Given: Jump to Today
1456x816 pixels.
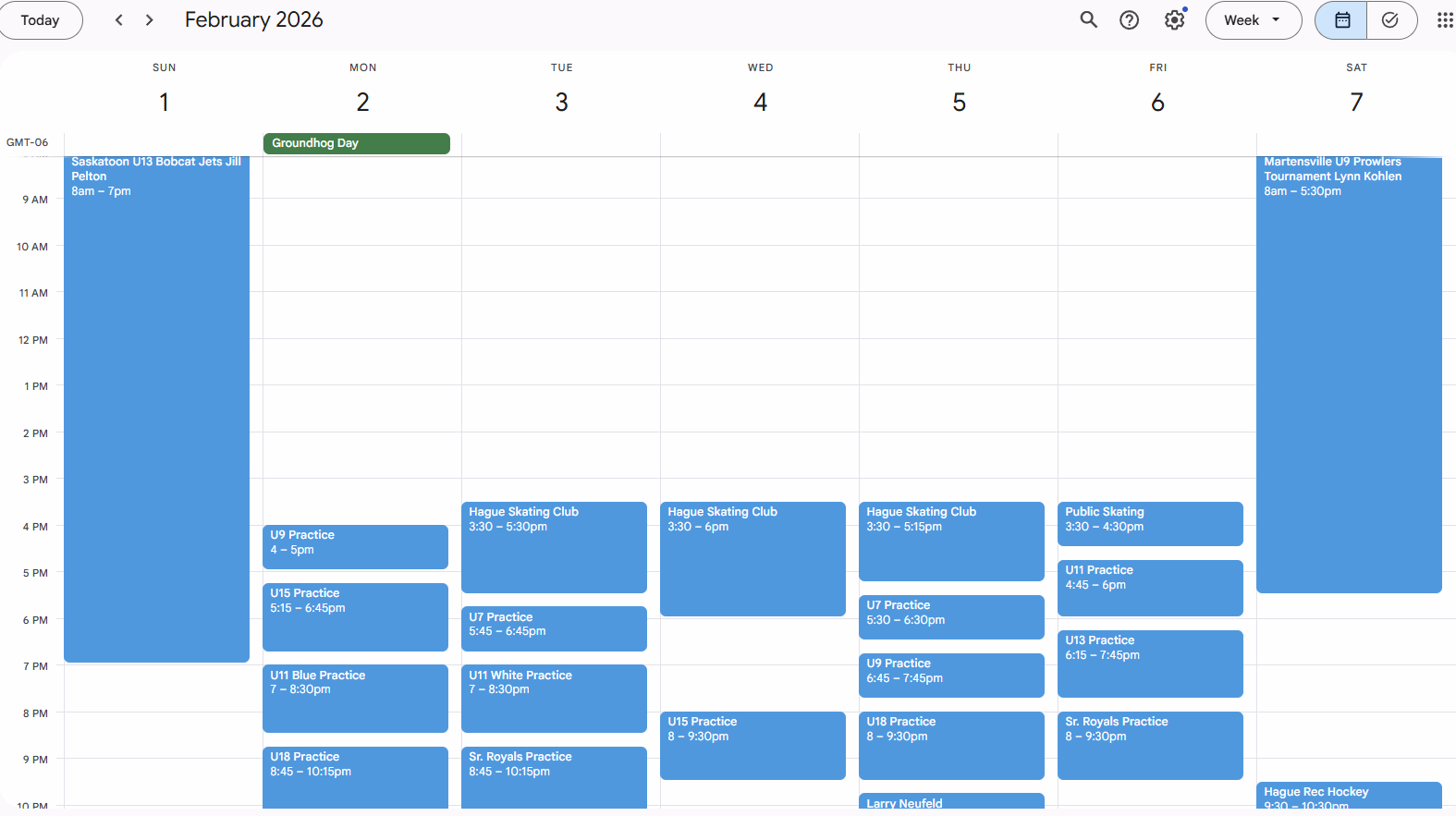Looking at the screenshot, I should tap(40, 19).
